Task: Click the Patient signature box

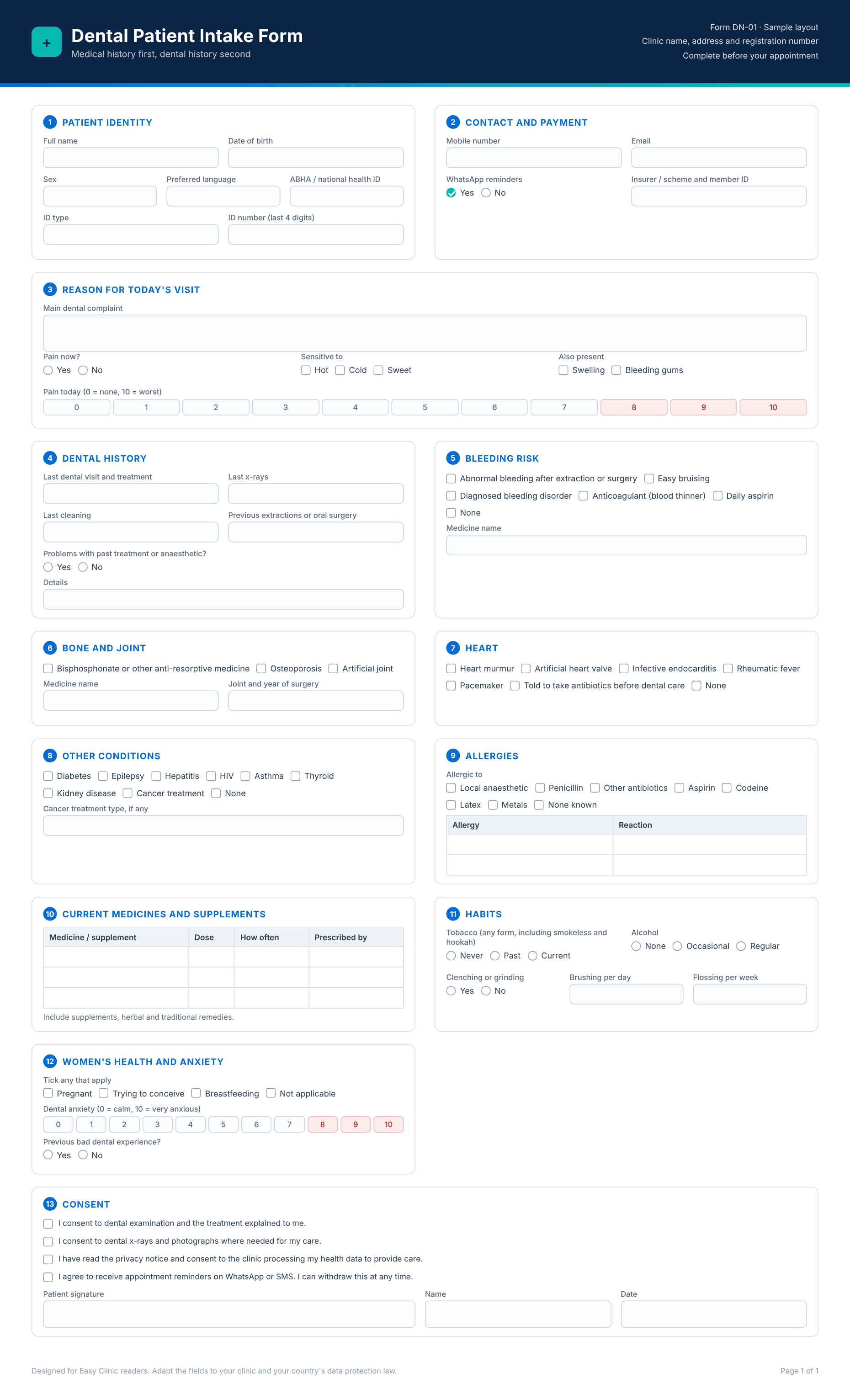Action: click(229, 1314)
